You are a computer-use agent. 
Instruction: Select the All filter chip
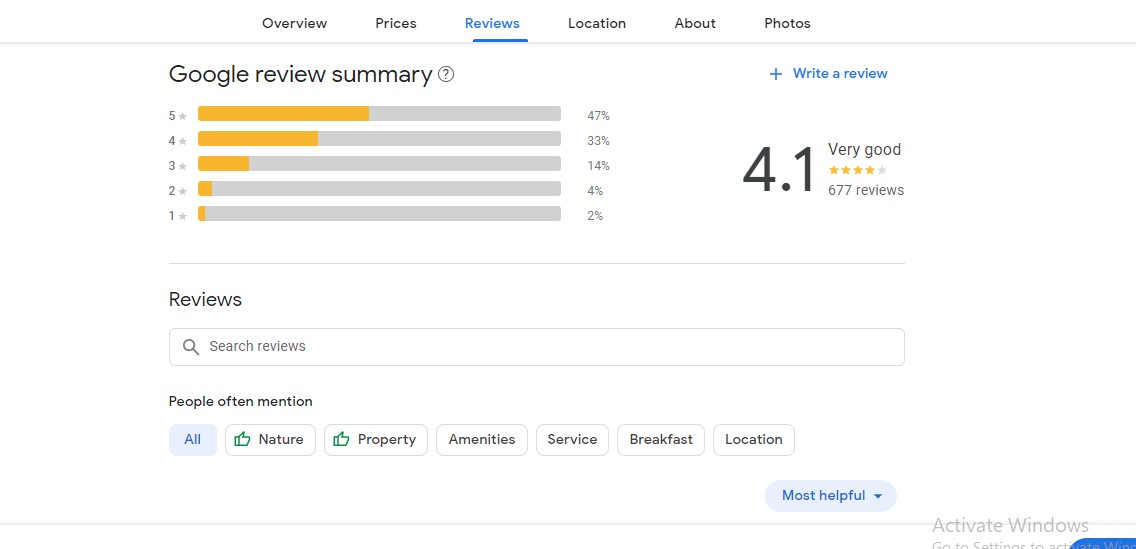(x=193, y=439)
